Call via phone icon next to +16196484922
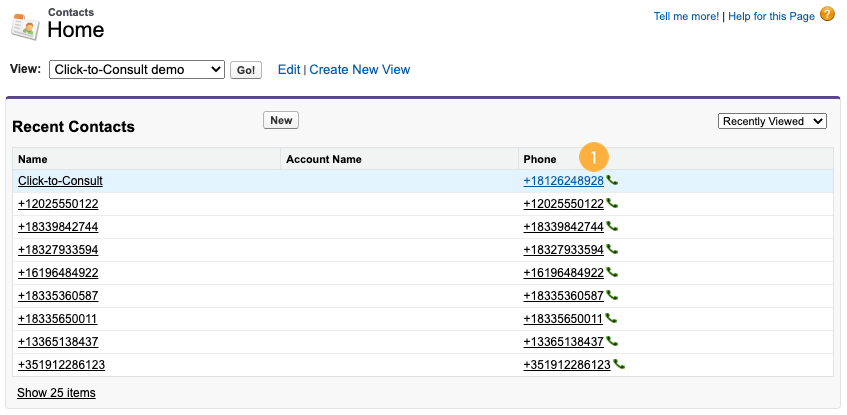The width and height of the screenshot is (847, 415). pos(612,272)
